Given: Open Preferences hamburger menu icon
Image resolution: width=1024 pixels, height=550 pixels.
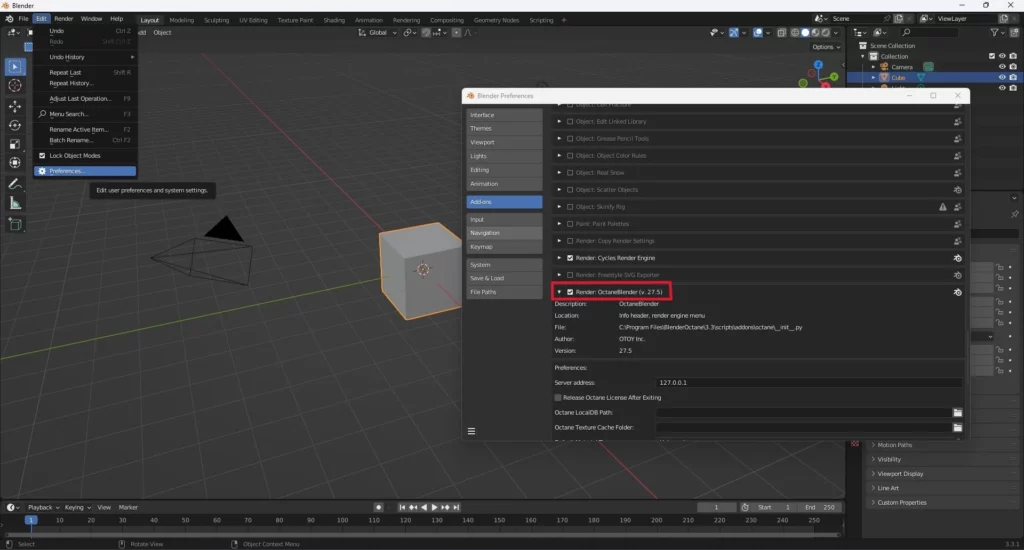Looking at the screenshot, I should click(x=472, y=431).
